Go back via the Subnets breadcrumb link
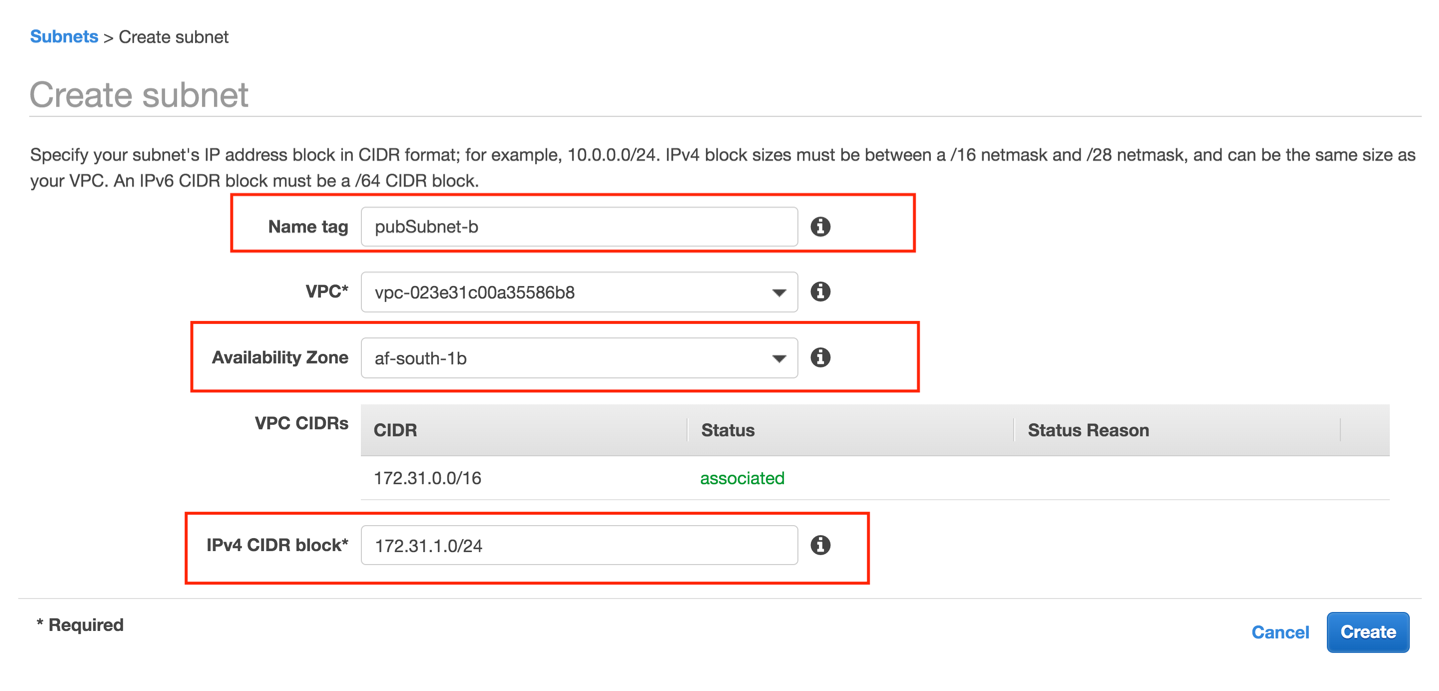 point(64,37)
